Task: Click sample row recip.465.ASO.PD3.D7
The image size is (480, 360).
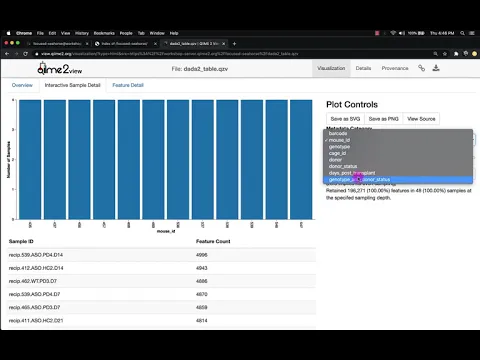Action: (162, 307)
